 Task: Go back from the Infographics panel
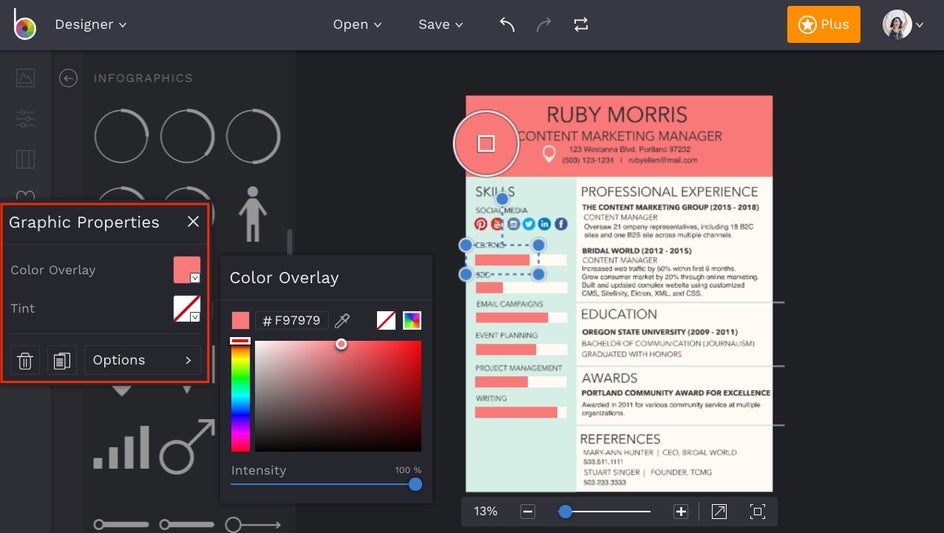point(68,78)
